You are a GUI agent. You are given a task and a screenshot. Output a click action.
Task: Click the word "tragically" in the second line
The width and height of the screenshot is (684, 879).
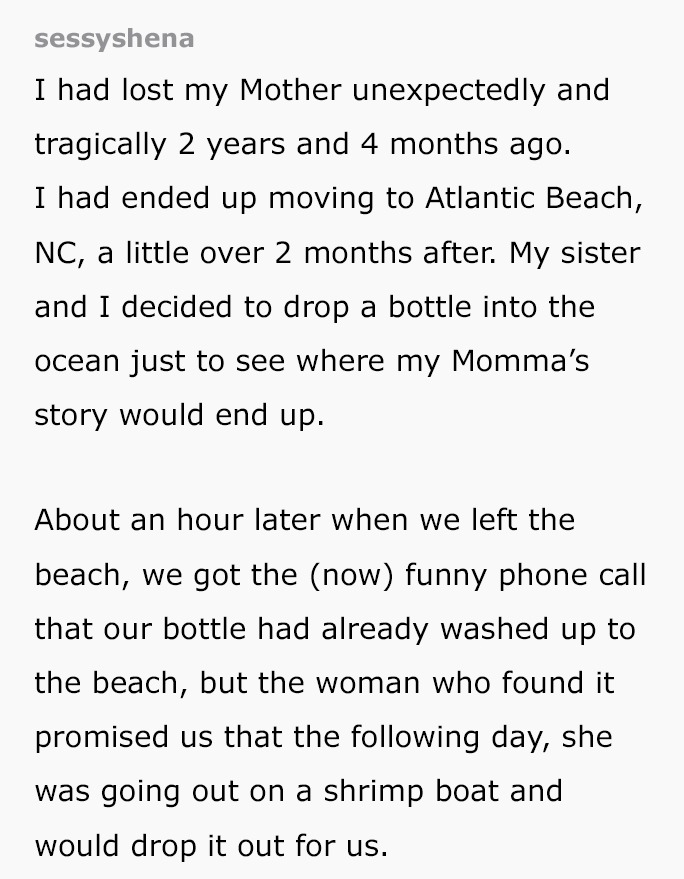pyautogui.click(x=100, y=144)
